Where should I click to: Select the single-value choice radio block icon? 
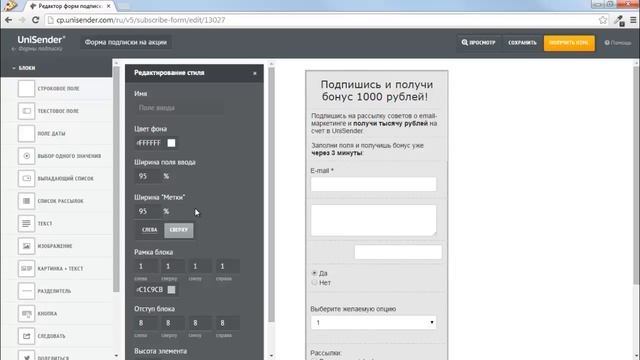(x=26, y=156)
